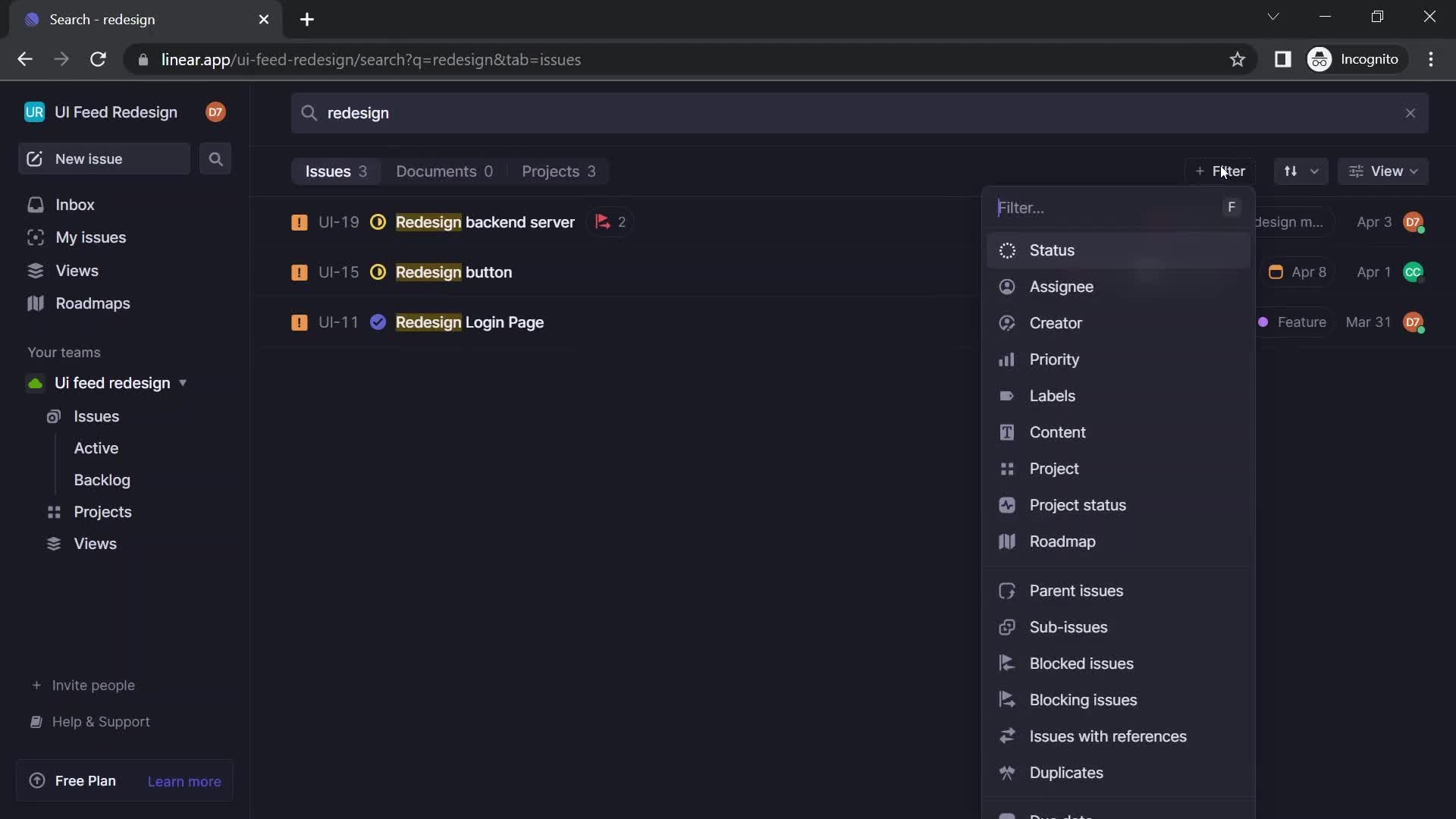
Task: Expand the View dropdown menu
Action: (x=1386, y=170)
